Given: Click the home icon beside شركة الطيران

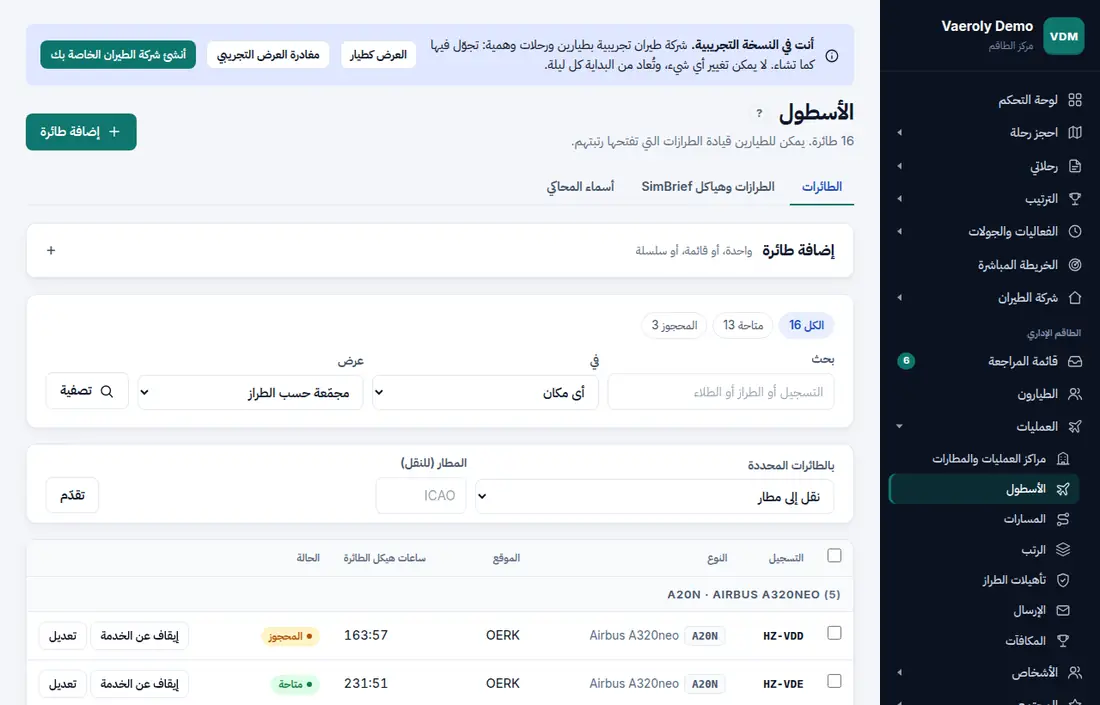Looking at the screenshot, I should pos(1074,297).
